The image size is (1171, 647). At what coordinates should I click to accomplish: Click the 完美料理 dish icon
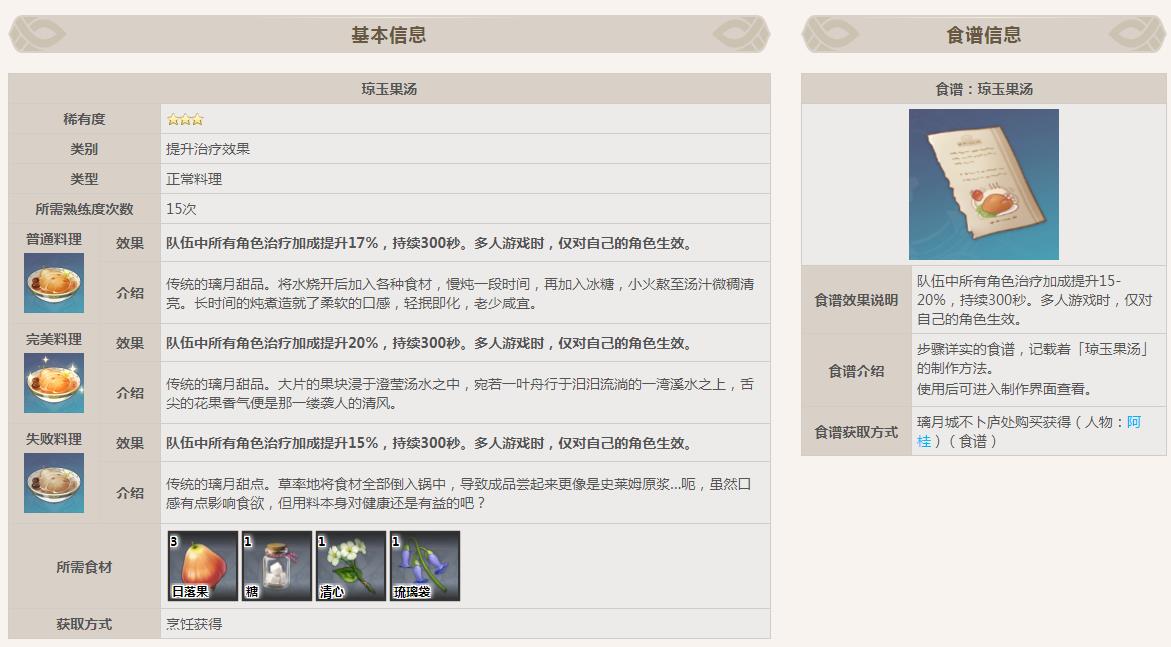[52, 384]
